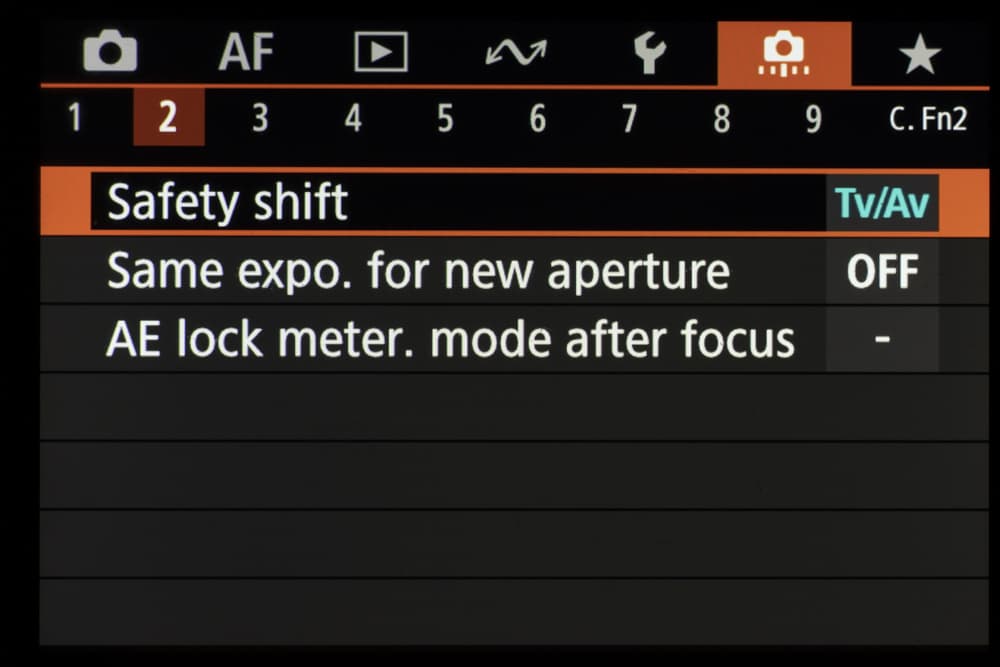Open page 5 of settings
Image resolution: width=1000 pixels, height=667 pixels.
click(445, 119)
